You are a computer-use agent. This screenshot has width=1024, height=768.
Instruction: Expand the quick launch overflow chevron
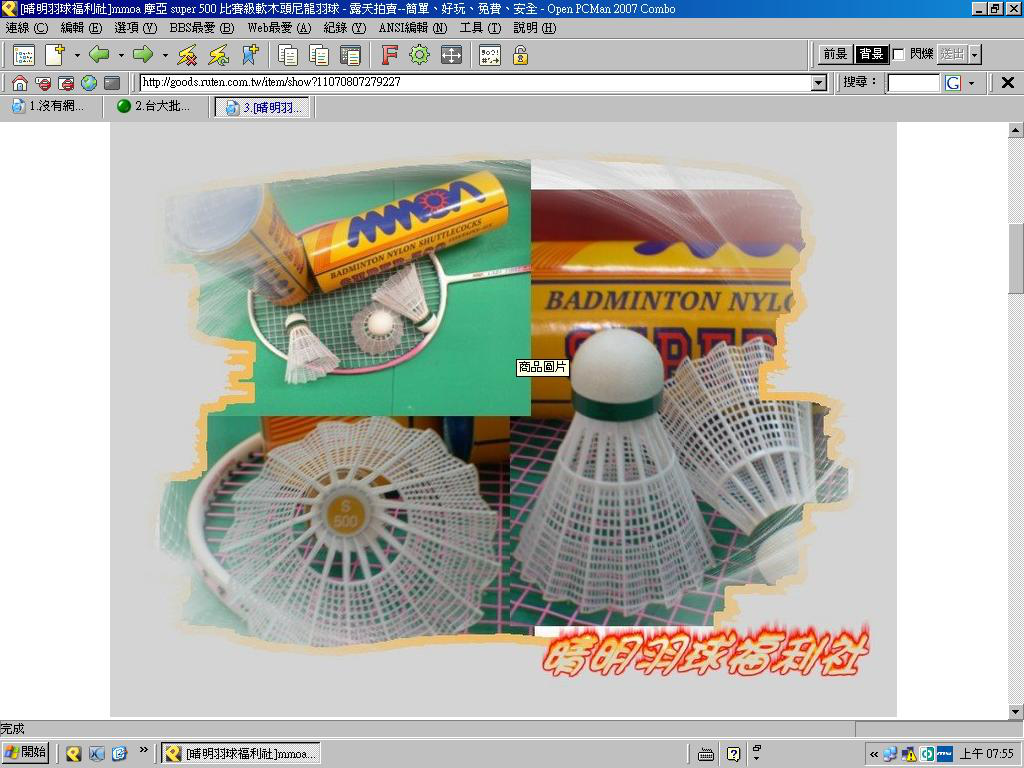pyautogui.click(x=143, y=750)
